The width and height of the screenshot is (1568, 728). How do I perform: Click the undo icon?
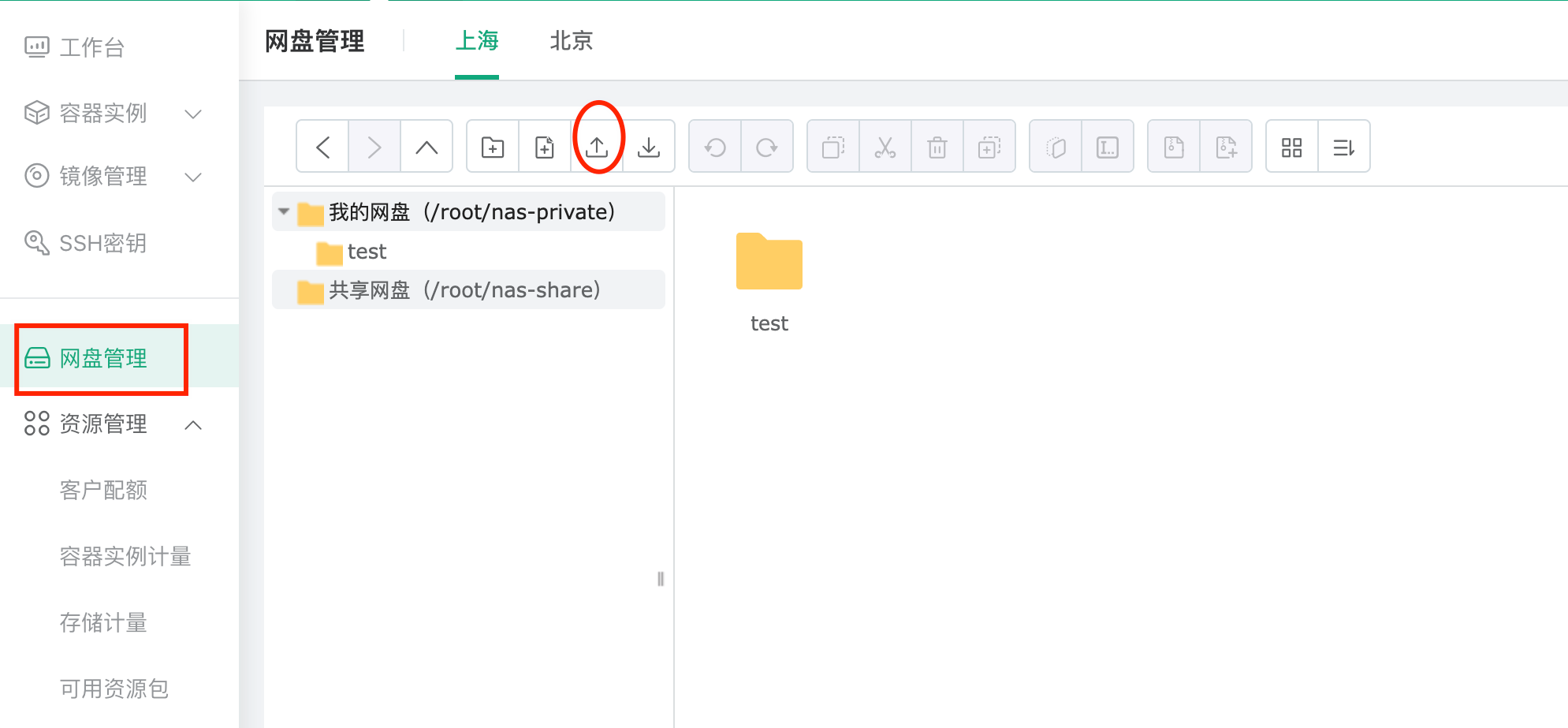pyautogui.click(x=715, y=147)
